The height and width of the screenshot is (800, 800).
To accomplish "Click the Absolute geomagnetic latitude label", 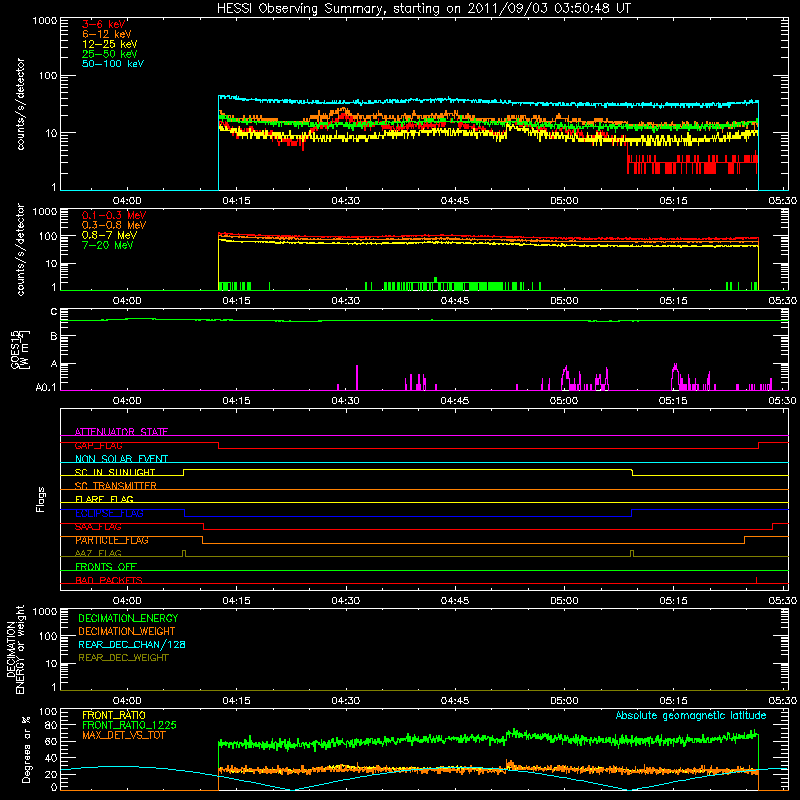I will pyautogui.click(x=691, y=715).
